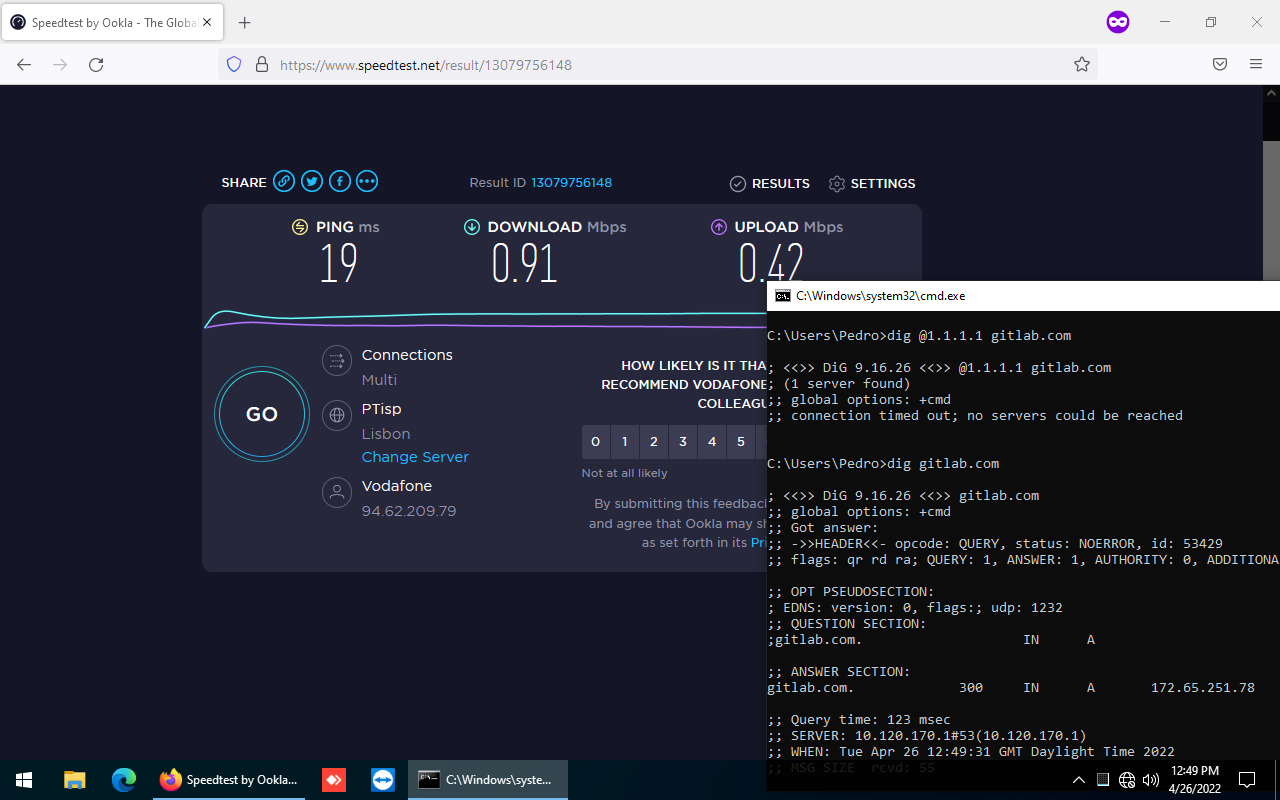This screenshot has height=800, width=1280.
Task: Switch to the Speedtest by Ookla tab
Action: (110, 22)
